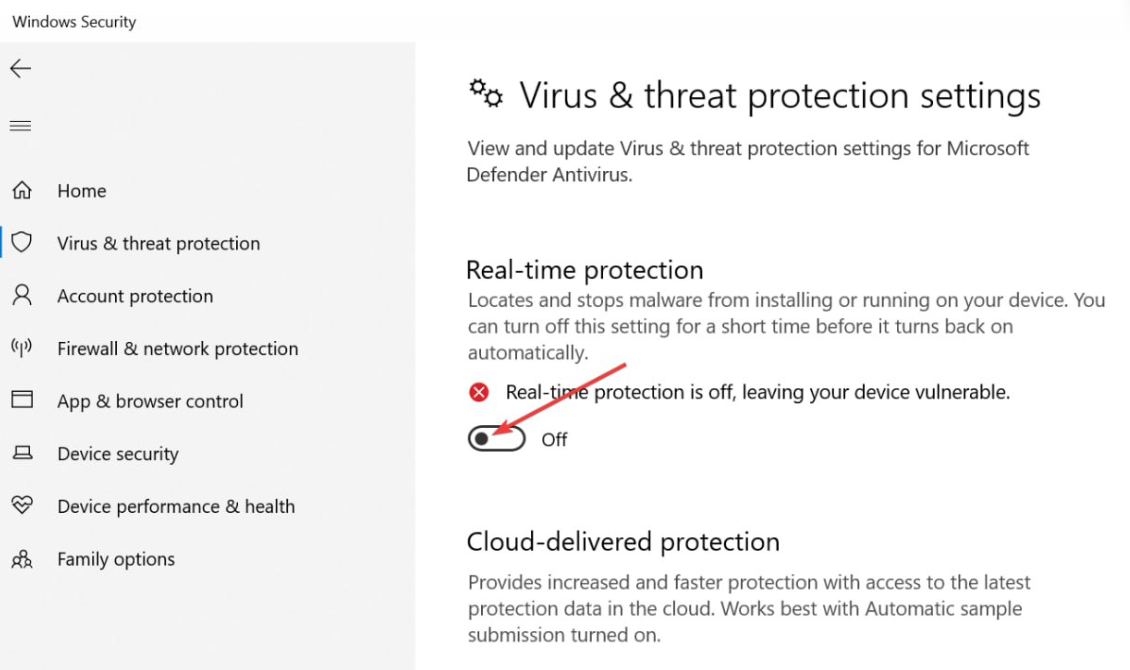Open the Device performance & health page
This screenshot has height=670, width=1130.
[176, 506]
